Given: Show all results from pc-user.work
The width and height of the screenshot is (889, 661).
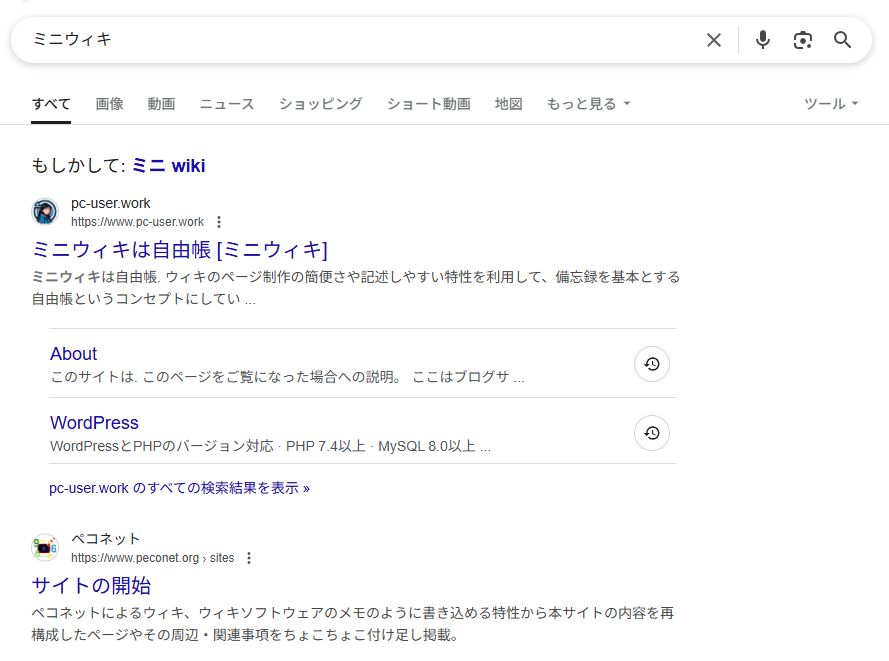Looking at the screenshot, I should pos(179,488).
